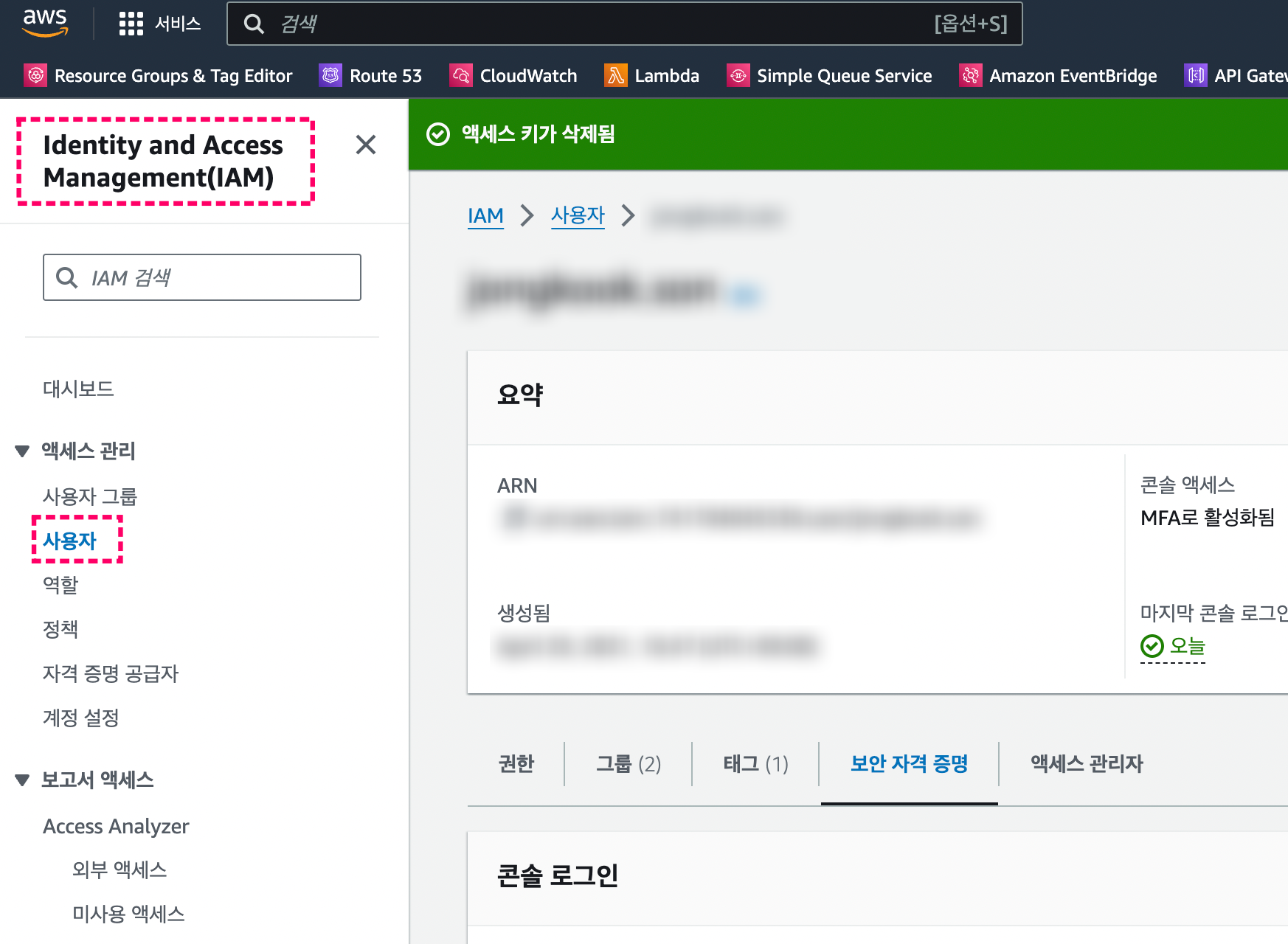Open Amazon EventBridge shortcut
Image resolution: width=1288 pixels, height=944 pixels.
(1058, 75)
